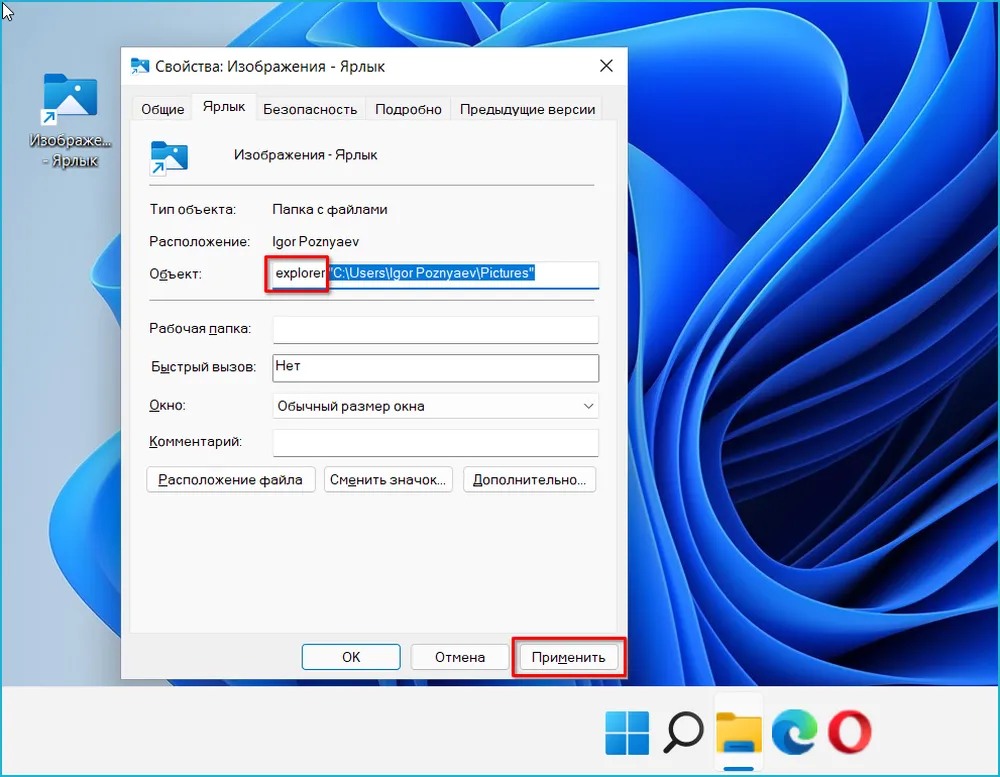Open the Сменить значок dialog
Viewport: 1000px width, 777px height.
tap(387, 480)
